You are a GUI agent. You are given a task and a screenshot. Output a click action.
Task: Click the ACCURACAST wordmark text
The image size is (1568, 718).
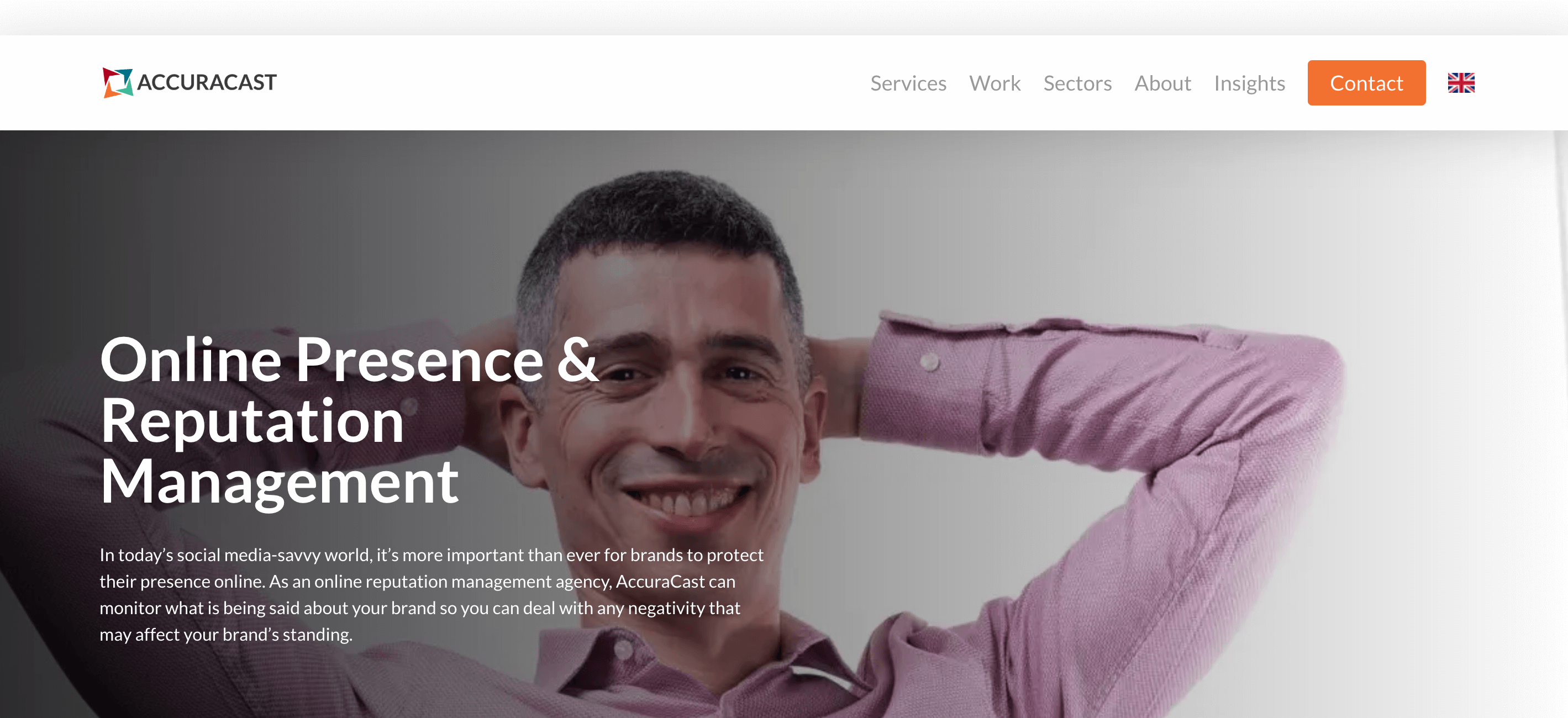click(x=207, y=82)
